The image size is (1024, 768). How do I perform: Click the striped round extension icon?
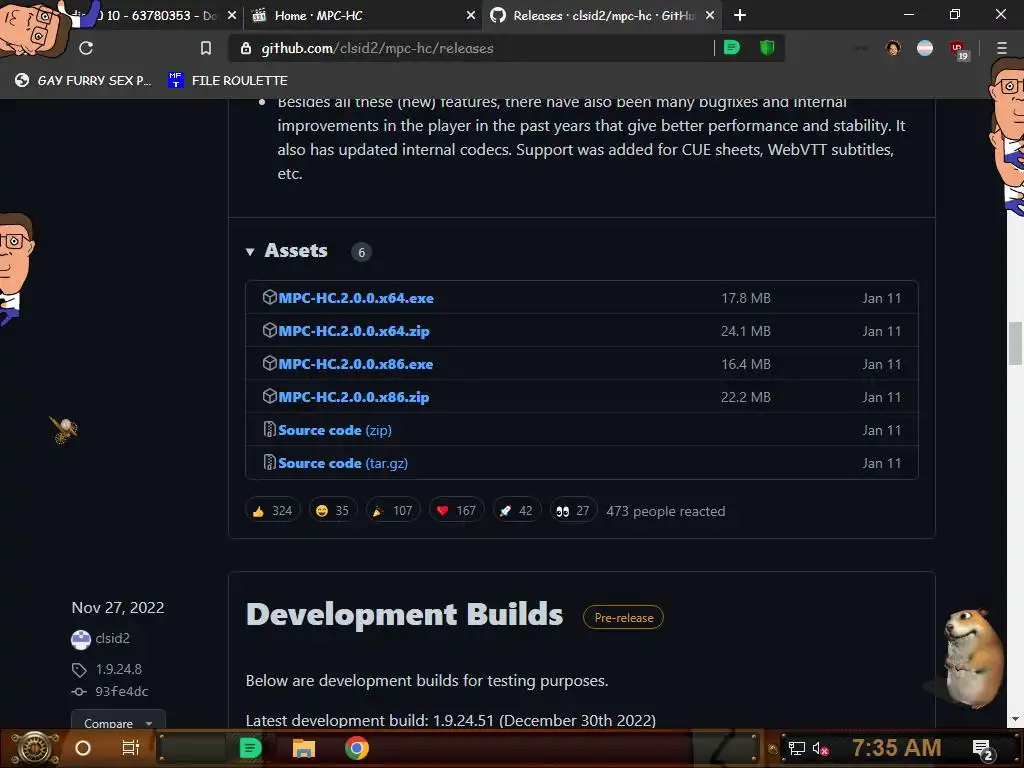pyautogui.click(x=925, y=48)
